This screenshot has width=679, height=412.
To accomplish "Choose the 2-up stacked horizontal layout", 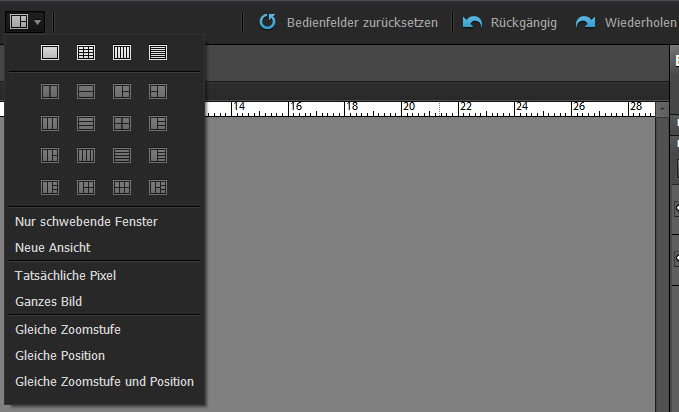I will pyautogui.click(x=86, y=91).
